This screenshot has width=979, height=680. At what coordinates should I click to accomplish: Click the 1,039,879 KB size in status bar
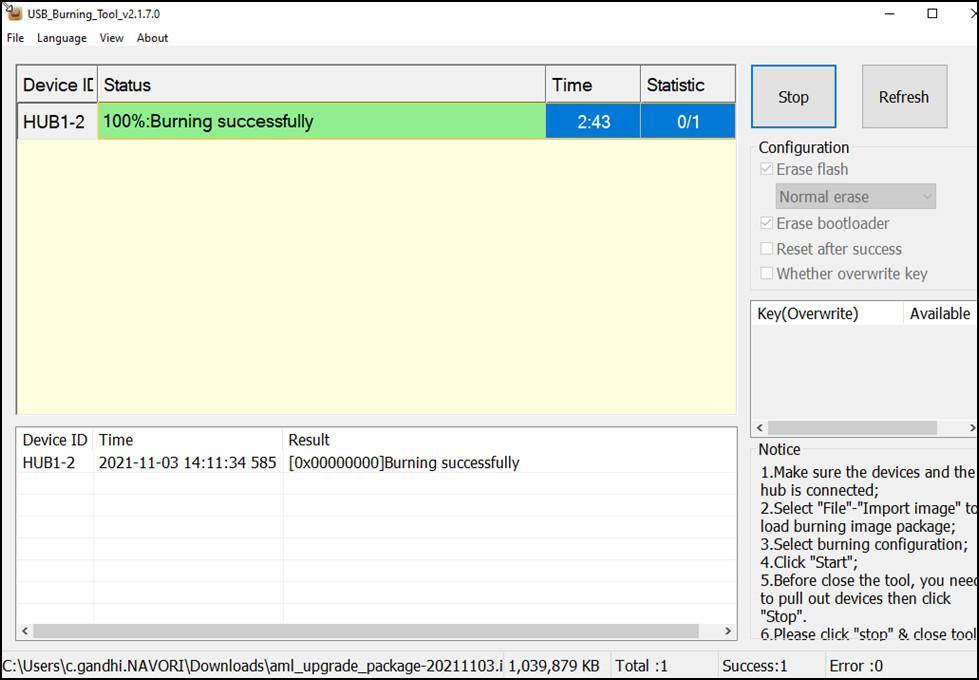(554, 666)
